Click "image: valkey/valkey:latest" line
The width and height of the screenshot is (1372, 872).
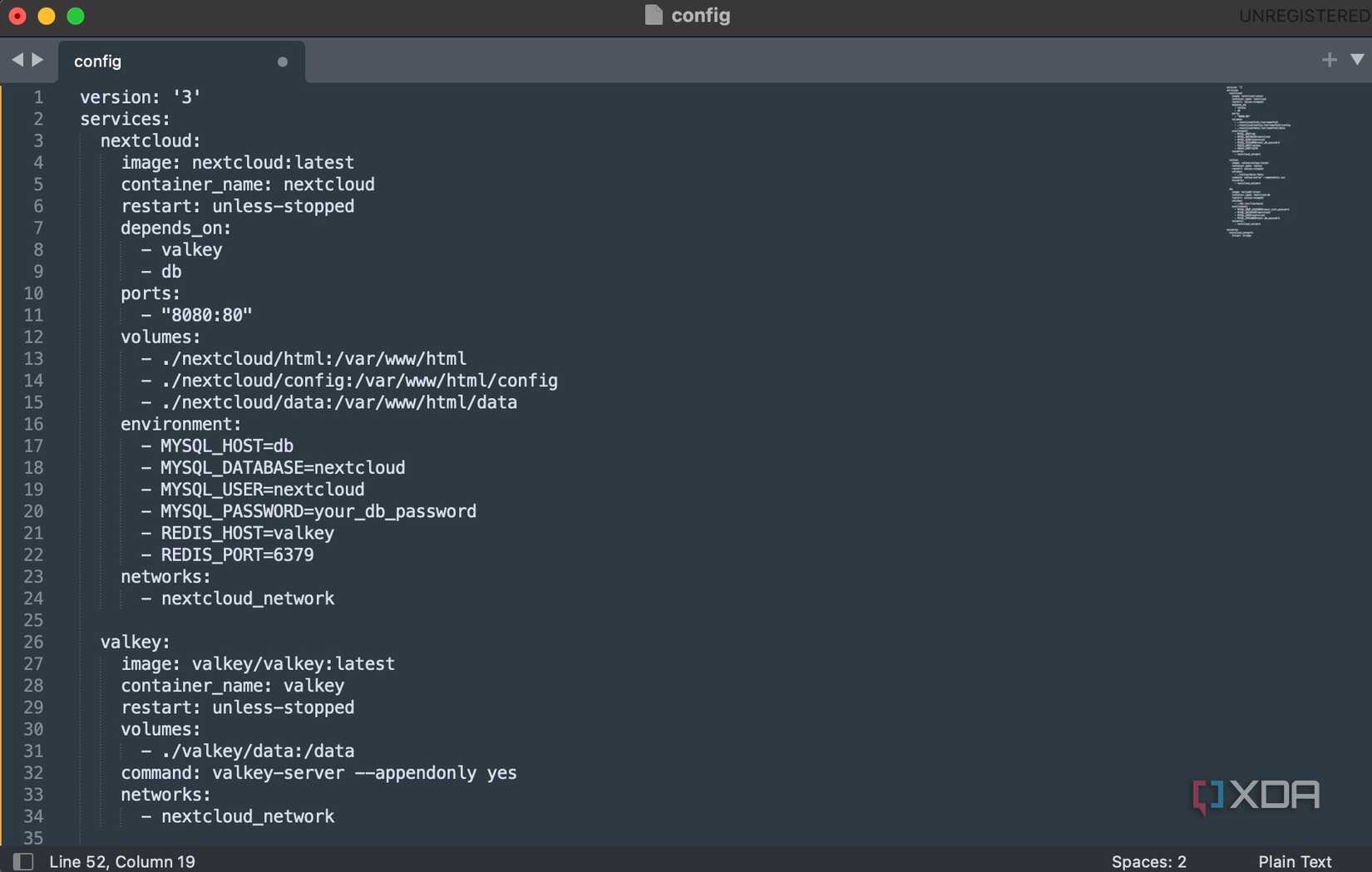click(x=258, y=664)
